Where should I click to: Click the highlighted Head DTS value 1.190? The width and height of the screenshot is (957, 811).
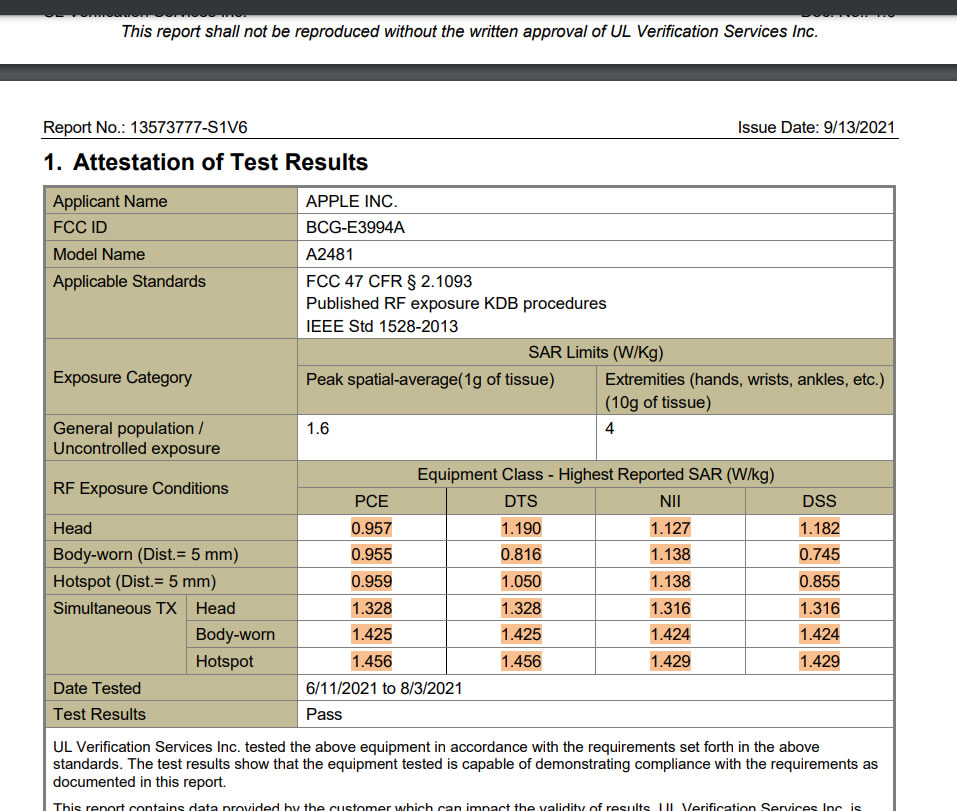tap(520, 528)
